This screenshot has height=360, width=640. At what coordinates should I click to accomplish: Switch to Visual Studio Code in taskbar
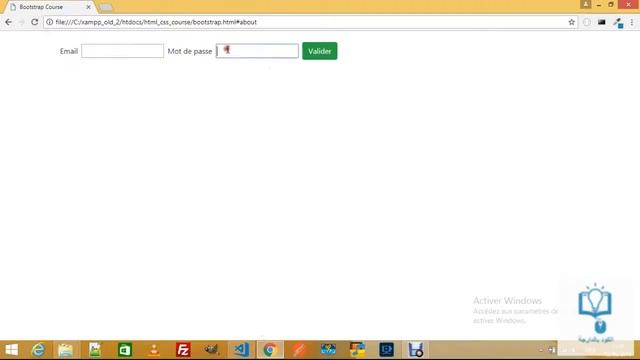[x=241, y=350]
